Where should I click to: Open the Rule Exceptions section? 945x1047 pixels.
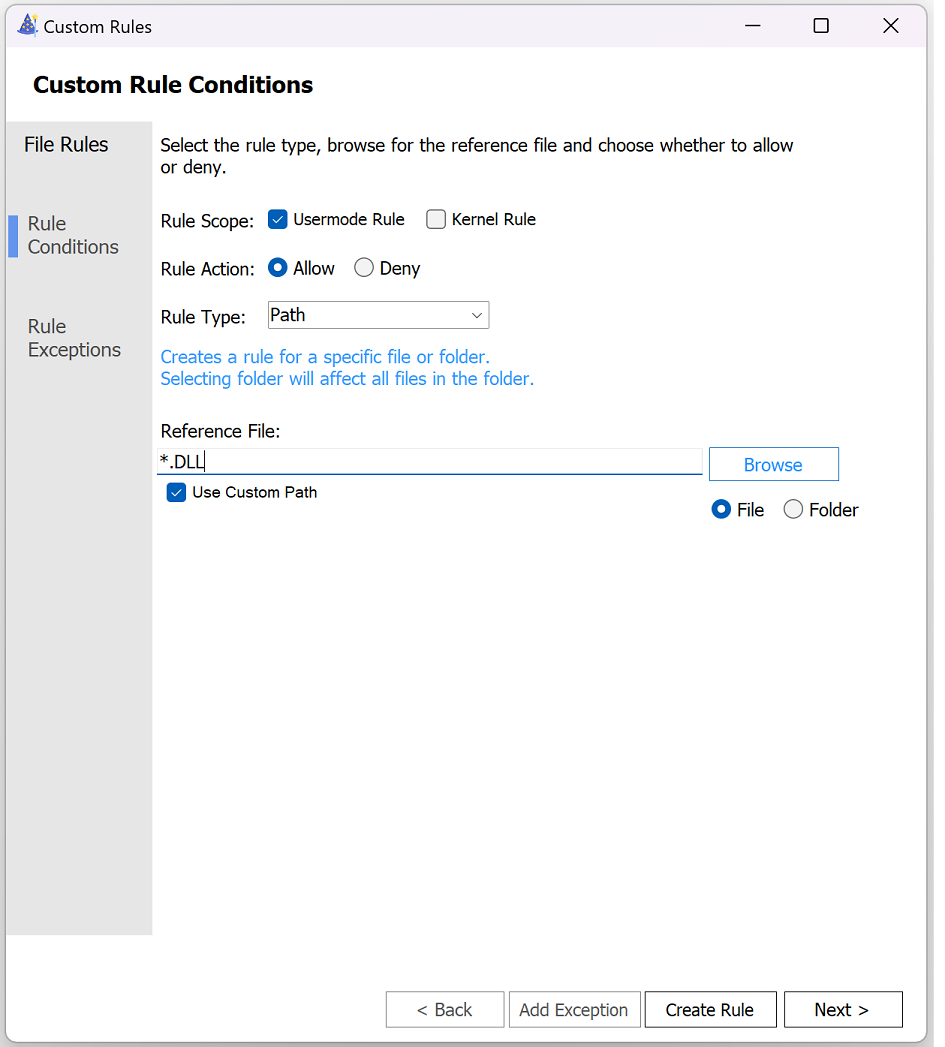click(74, 338)
